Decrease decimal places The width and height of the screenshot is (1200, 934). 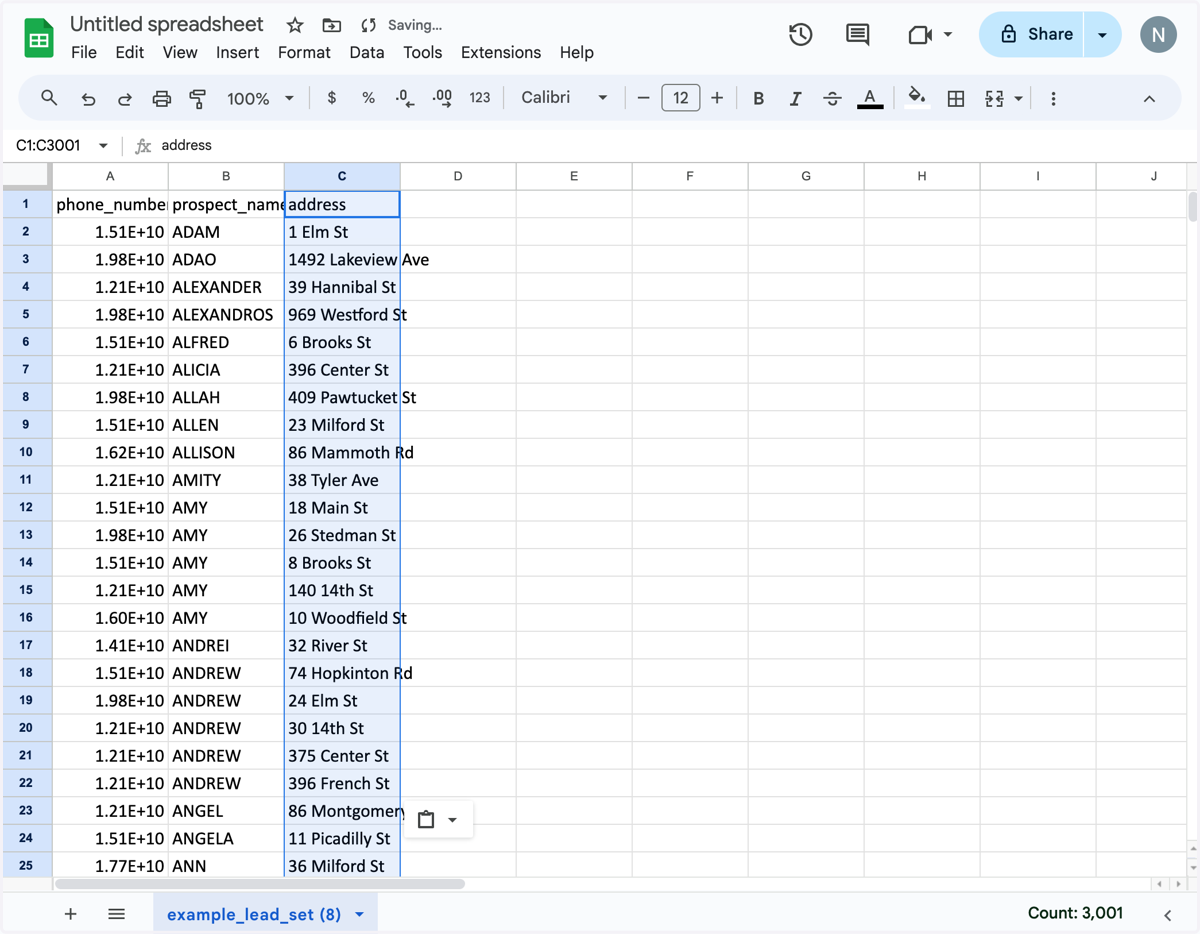(x=405, y=98)
